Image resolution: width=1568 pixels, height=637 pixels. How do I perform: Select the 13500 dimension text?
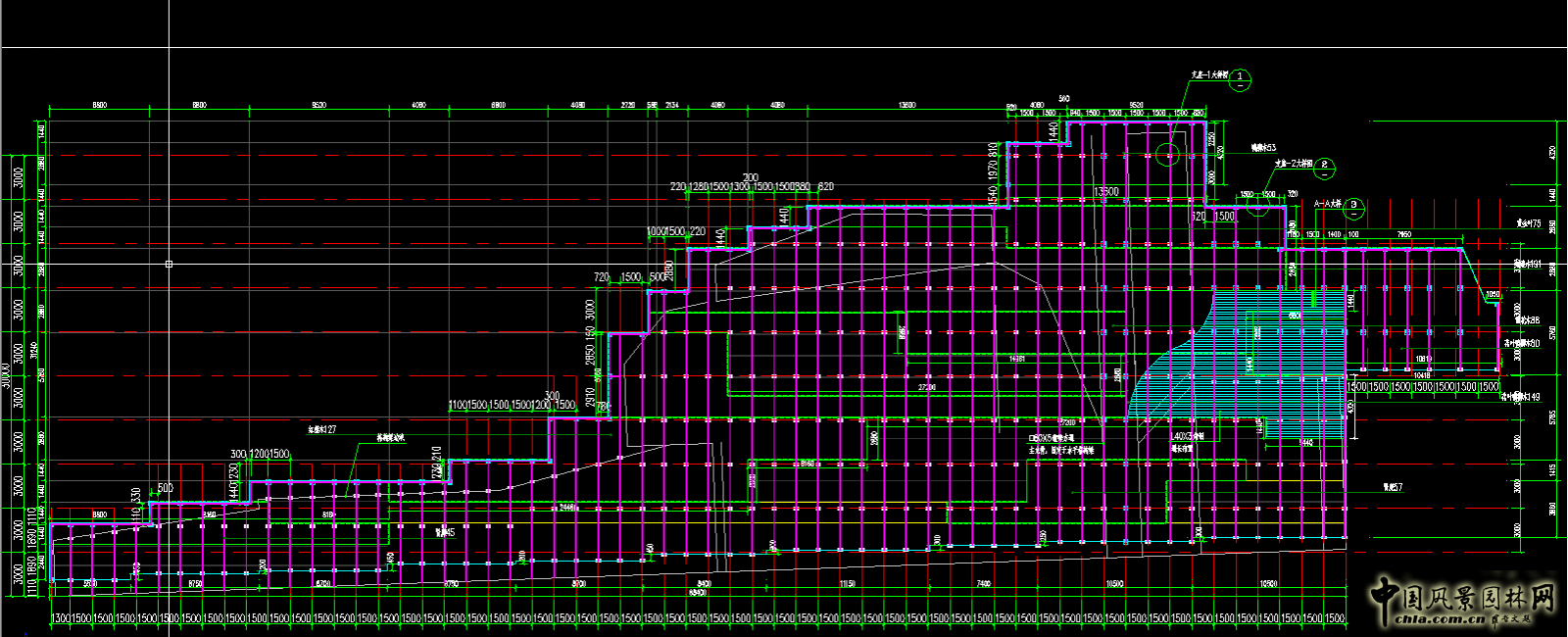(1106, 192)
